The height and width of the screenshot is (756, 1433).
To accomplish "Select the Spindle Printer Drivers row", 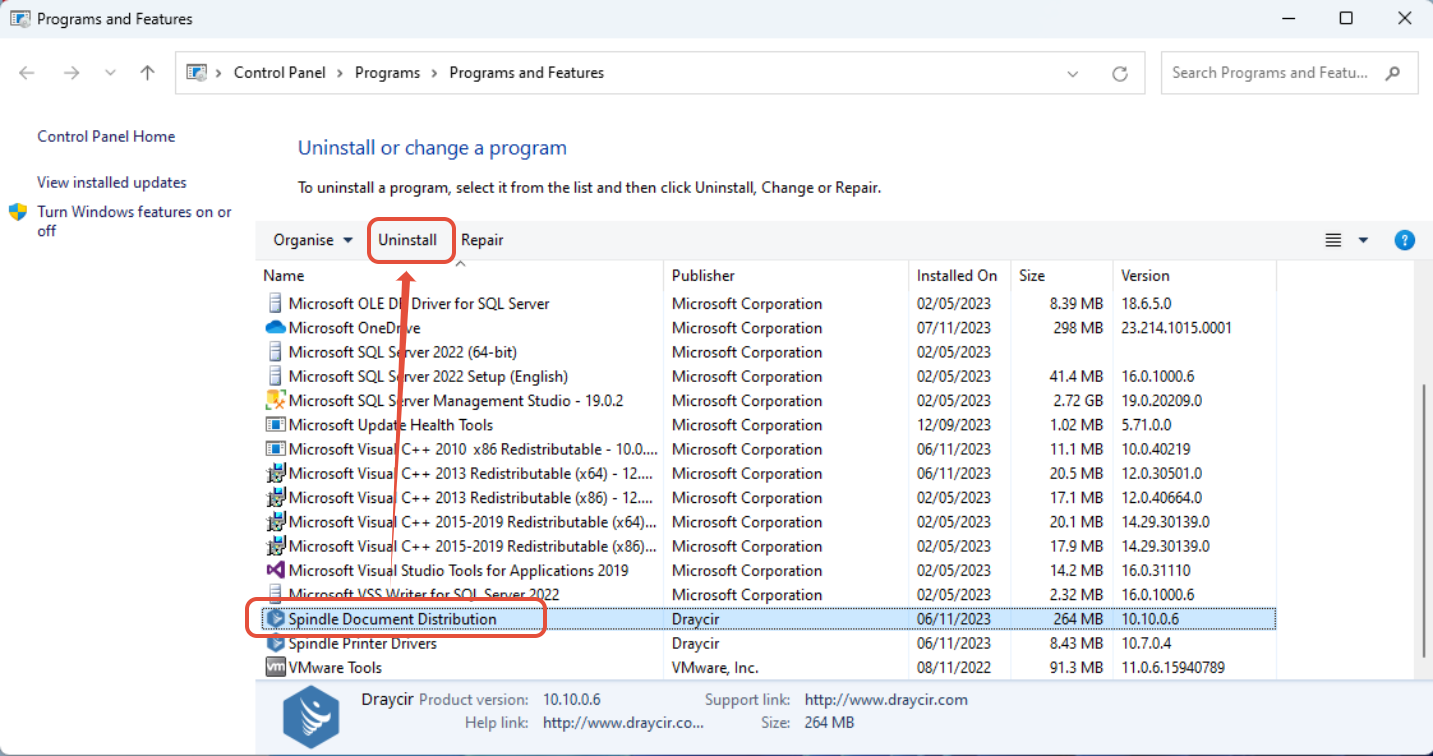I will point(768,643).
